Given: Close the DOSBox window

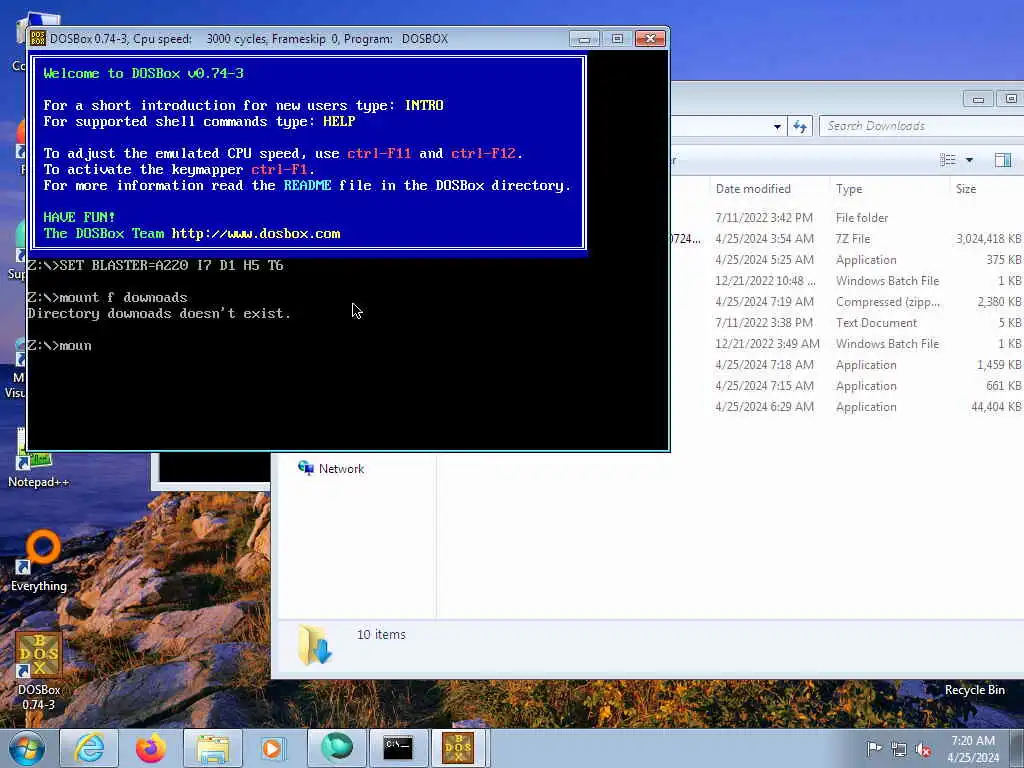Looking at the screenshot, I should coord(650,39).
